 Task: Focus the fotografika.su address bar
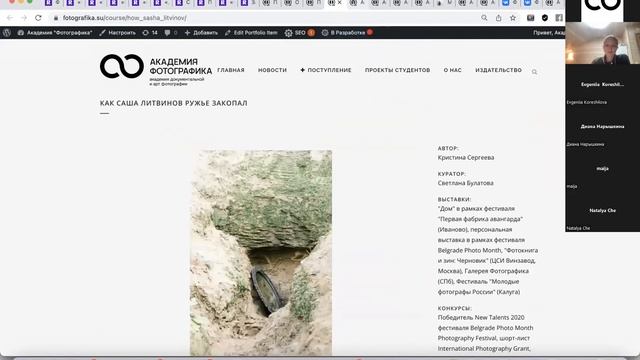261,18
